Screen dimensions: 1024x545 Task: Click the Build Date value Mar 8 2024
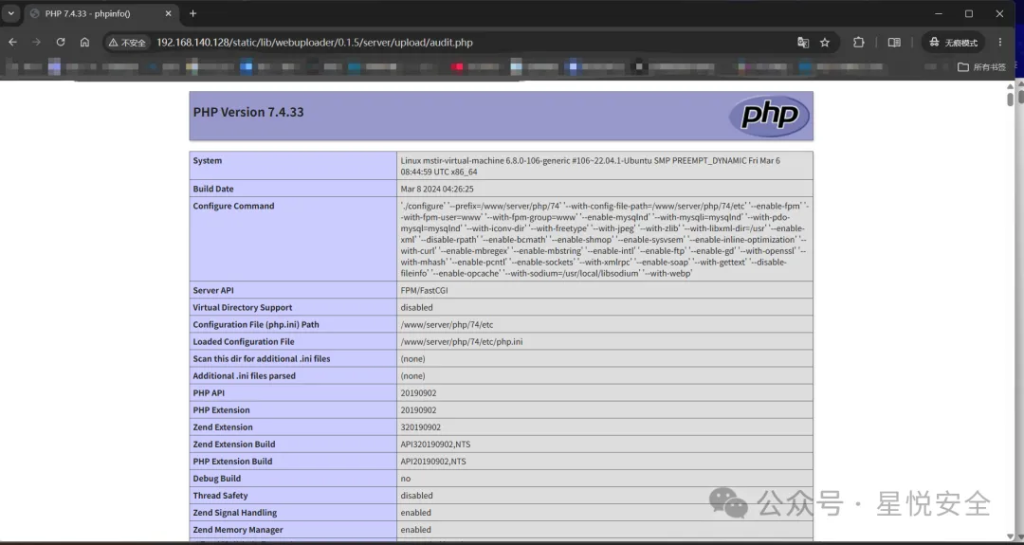[437, 189]
